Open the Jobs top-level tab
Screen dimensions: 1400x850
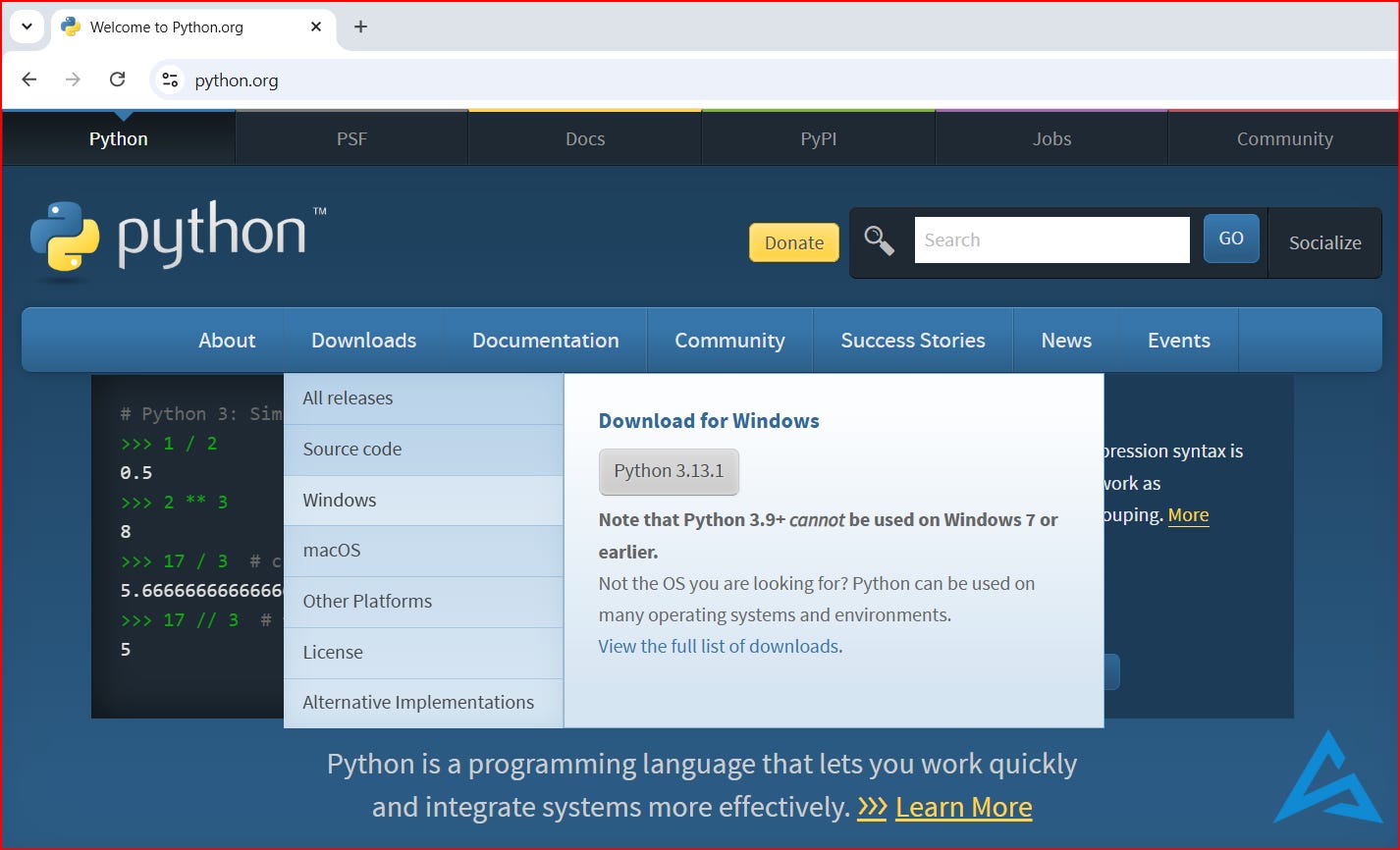[x=1051, y=138]
